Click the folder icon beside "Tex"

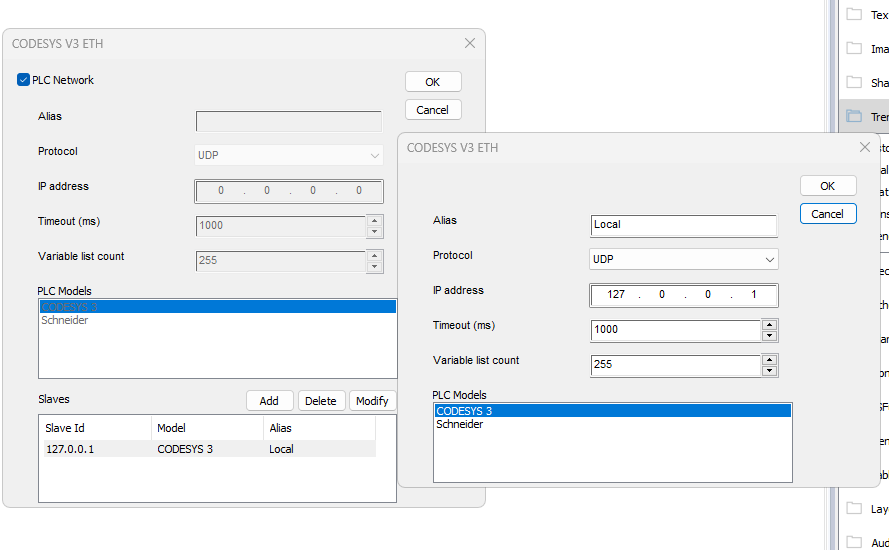click(854, 14)
